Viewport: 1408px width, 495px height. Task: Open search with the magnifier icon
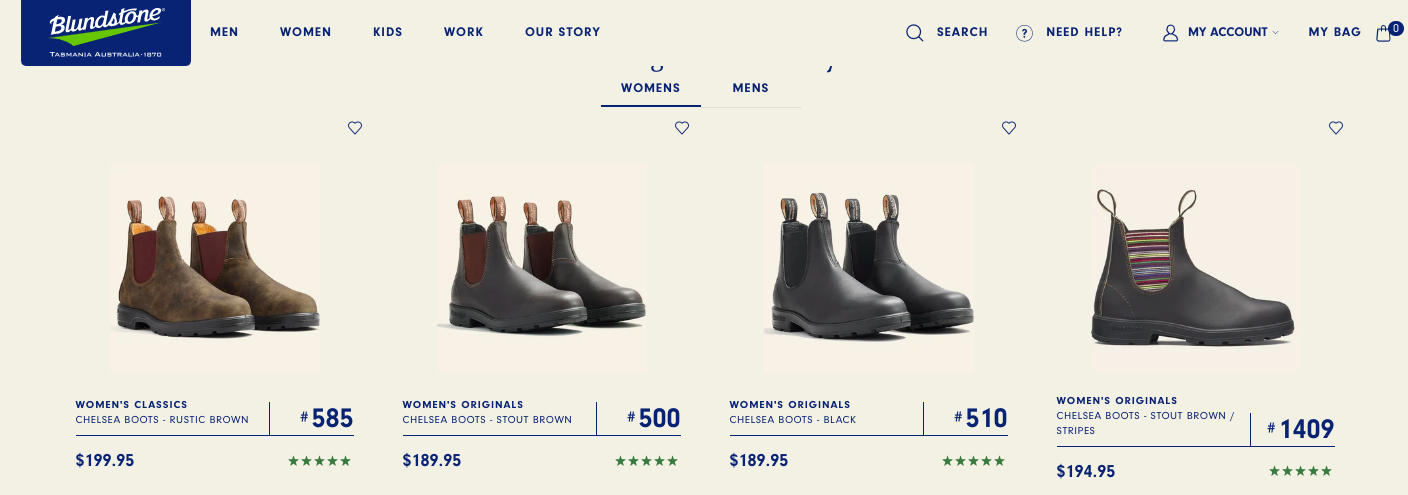pyautogui.click(x=914, y=33)
